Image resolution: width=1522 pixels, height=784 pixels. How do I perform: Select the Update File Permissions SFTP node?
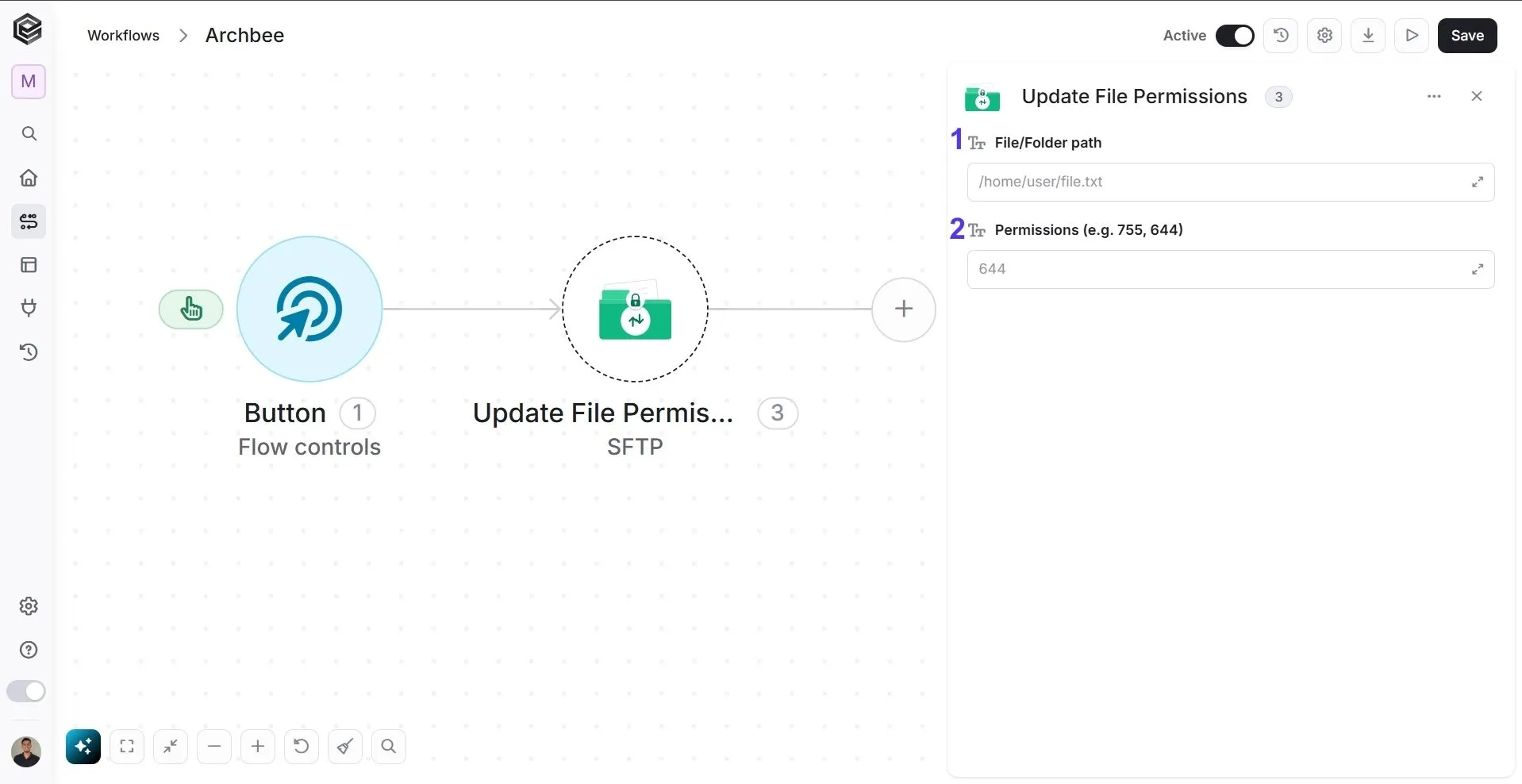pos(635,309)
